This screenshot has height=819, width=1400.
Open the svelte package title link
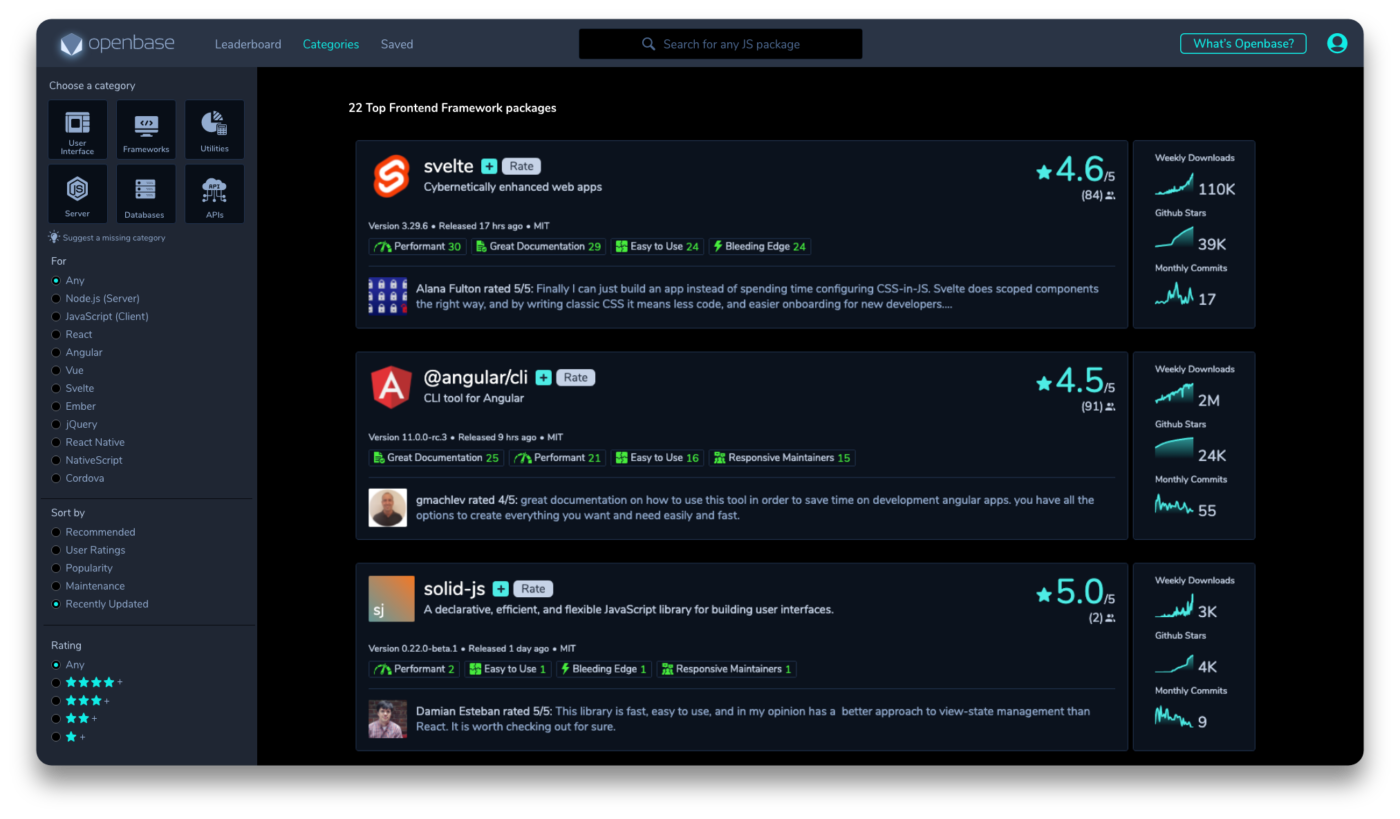pyautogui.click(x=448, y=166)
